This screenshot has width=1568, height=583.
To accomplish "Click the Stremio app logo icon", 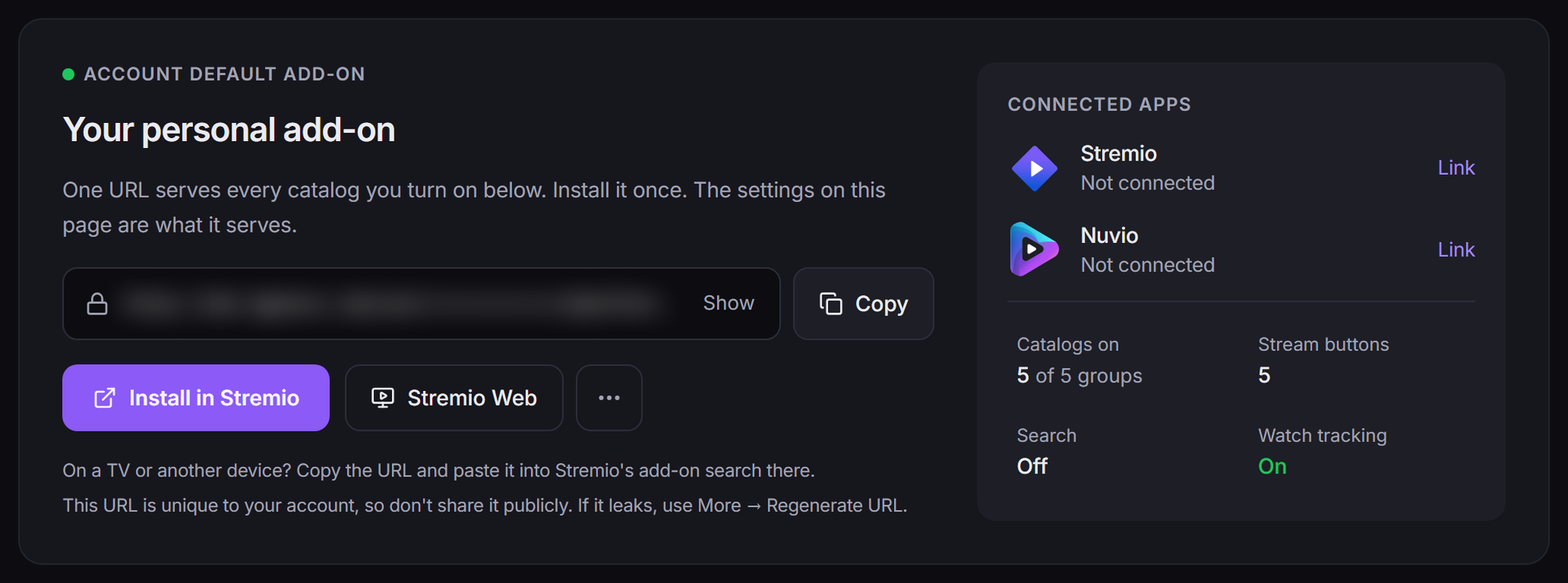I will (x=1034, y=168).
